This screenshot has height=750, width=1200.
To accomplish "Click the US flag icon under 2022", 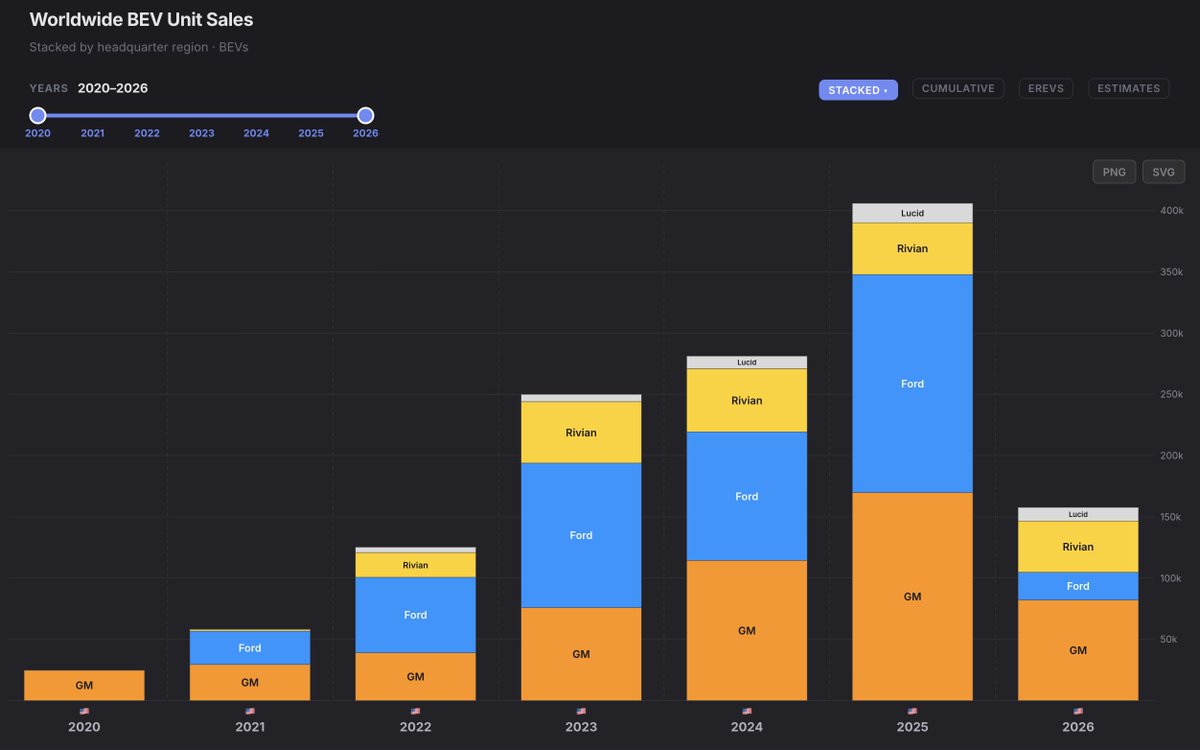I will [x=415, y=711].
